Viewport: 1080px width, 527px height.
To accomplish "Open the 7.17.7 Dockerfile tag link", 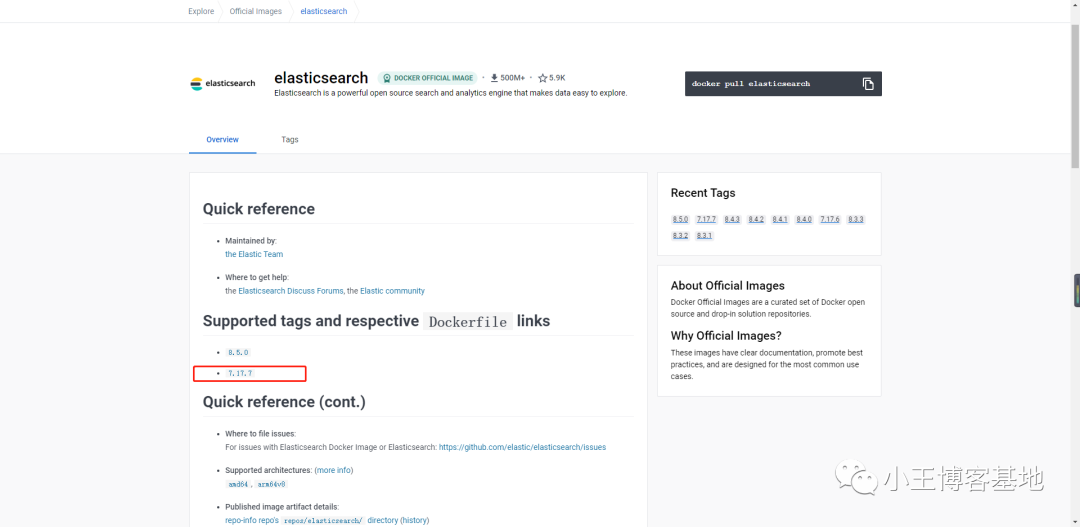I will click(x=240, y=373).
